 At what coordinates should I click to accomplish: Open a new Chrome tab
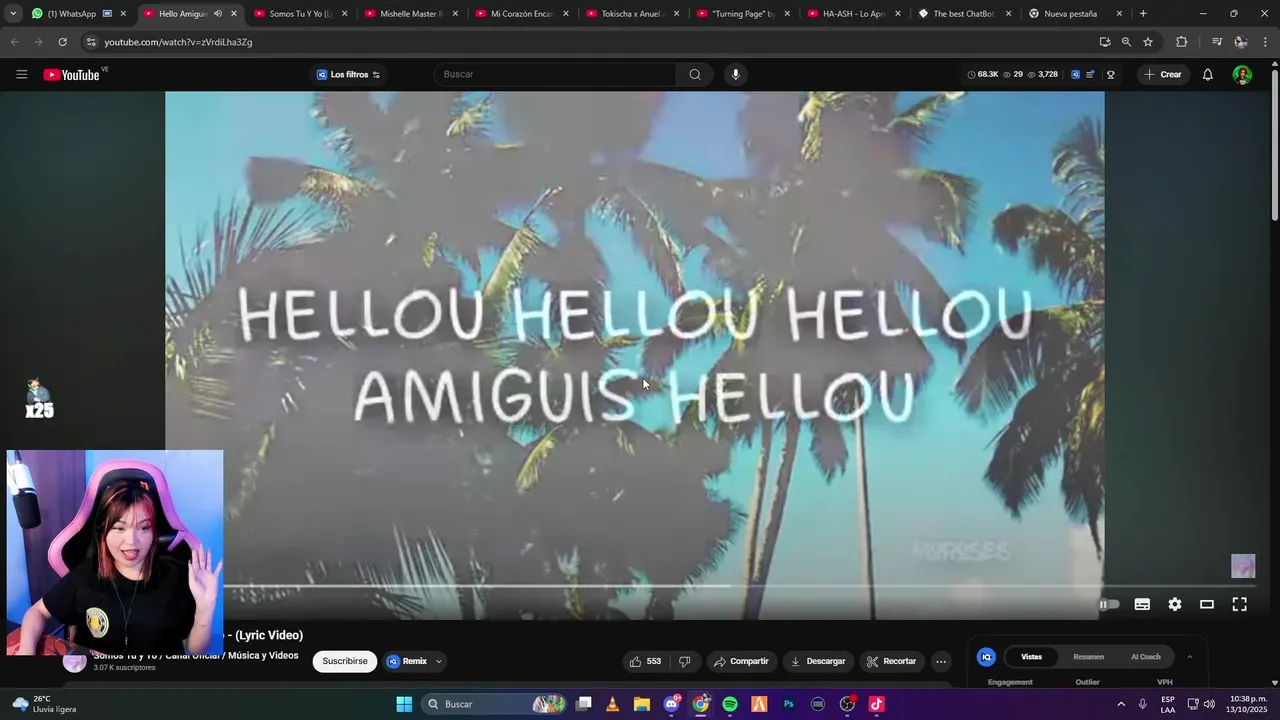coord(1143,14)
